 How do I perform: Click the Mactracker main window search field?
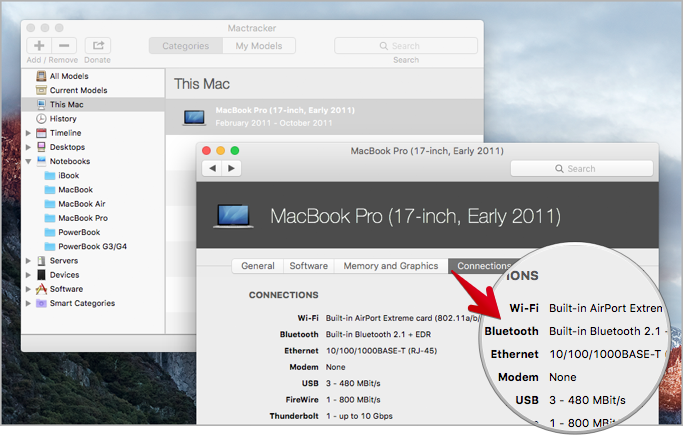click(406, 46)
